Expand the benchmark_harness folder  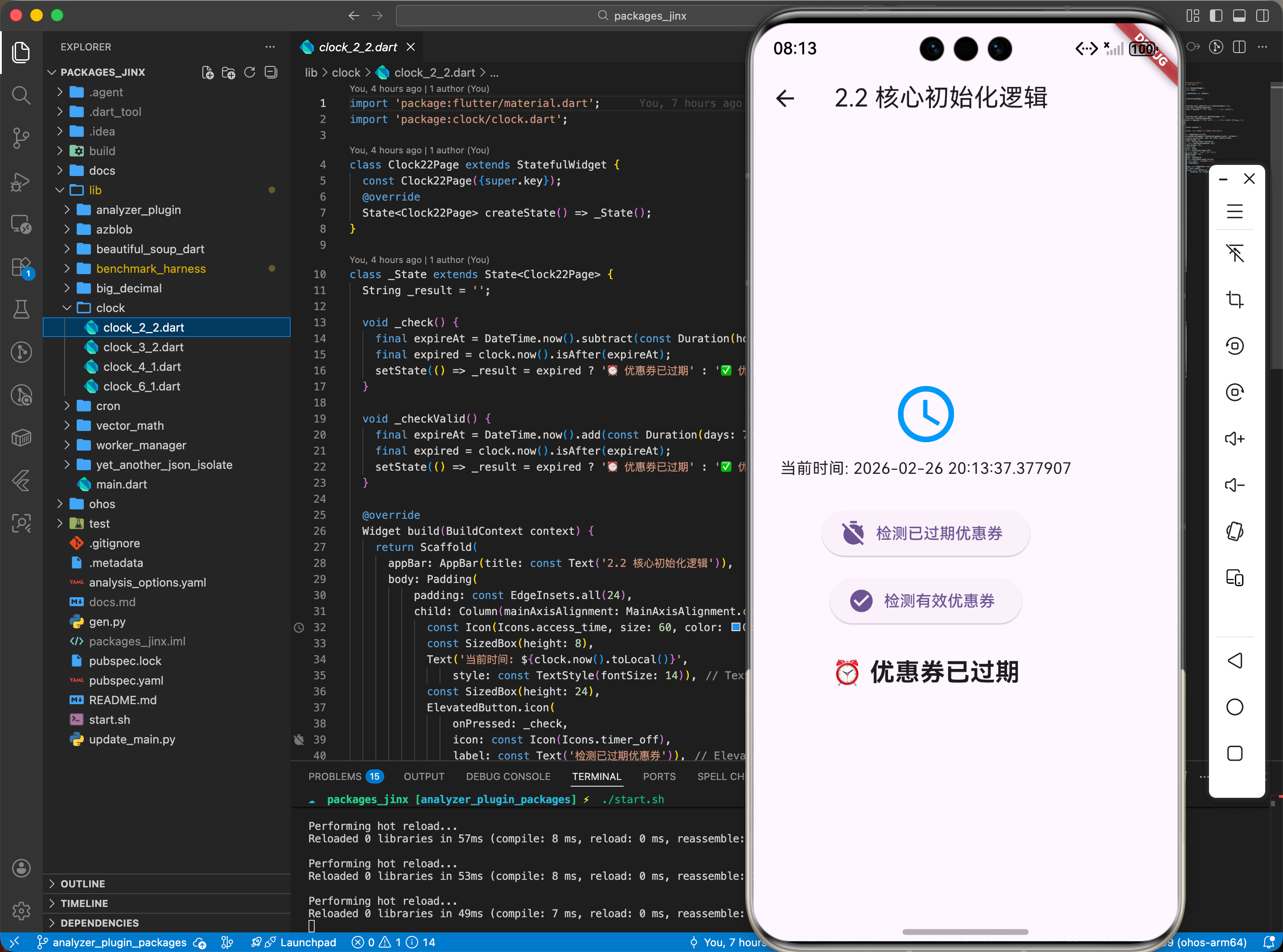[x=150, y=269]
